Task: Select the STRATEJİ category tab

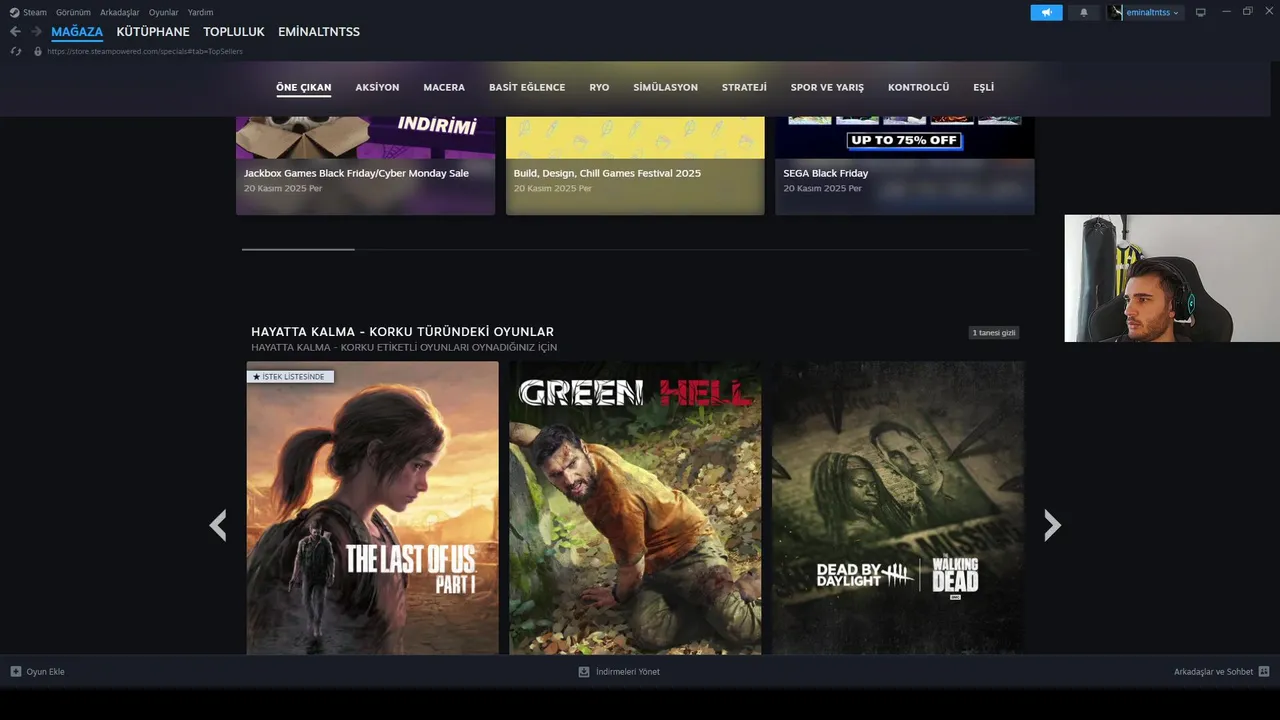Action: pyautogui.click(x=744, y=87)
